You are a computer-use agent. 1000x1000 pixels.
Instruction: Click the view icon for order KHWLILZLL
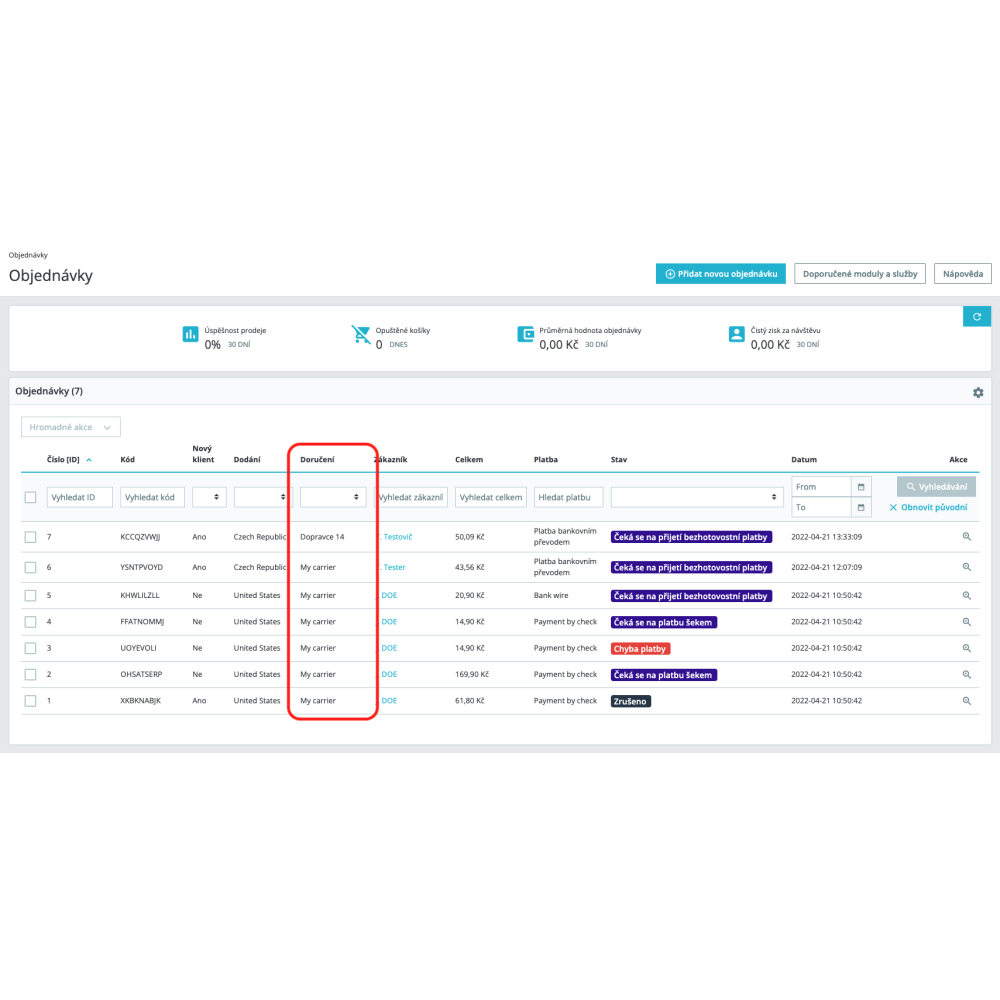point(967,595)
